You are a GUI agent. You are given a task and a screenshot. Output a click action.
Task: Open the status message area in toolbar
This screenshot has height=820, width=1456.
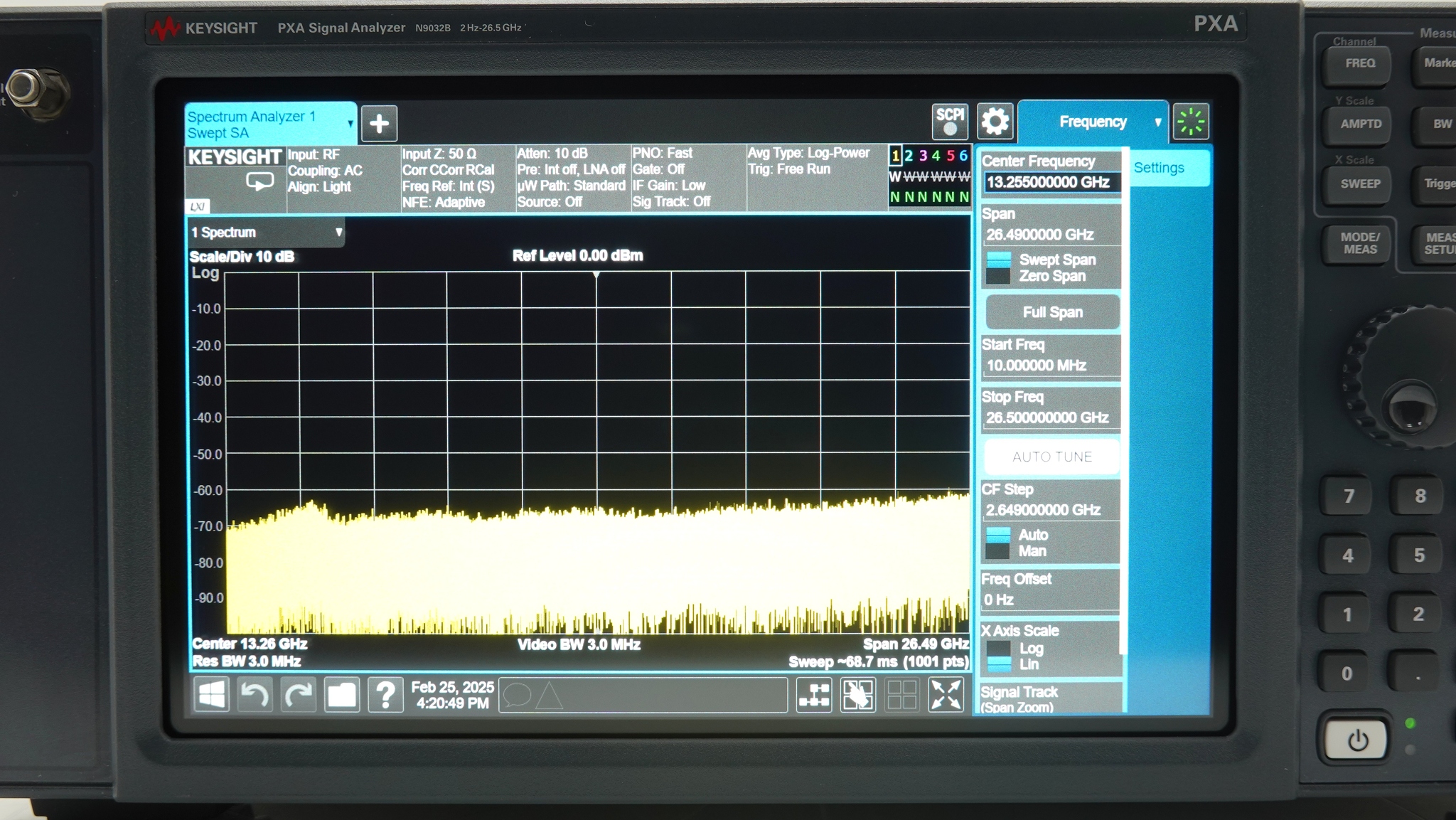[x=643, y=695]
